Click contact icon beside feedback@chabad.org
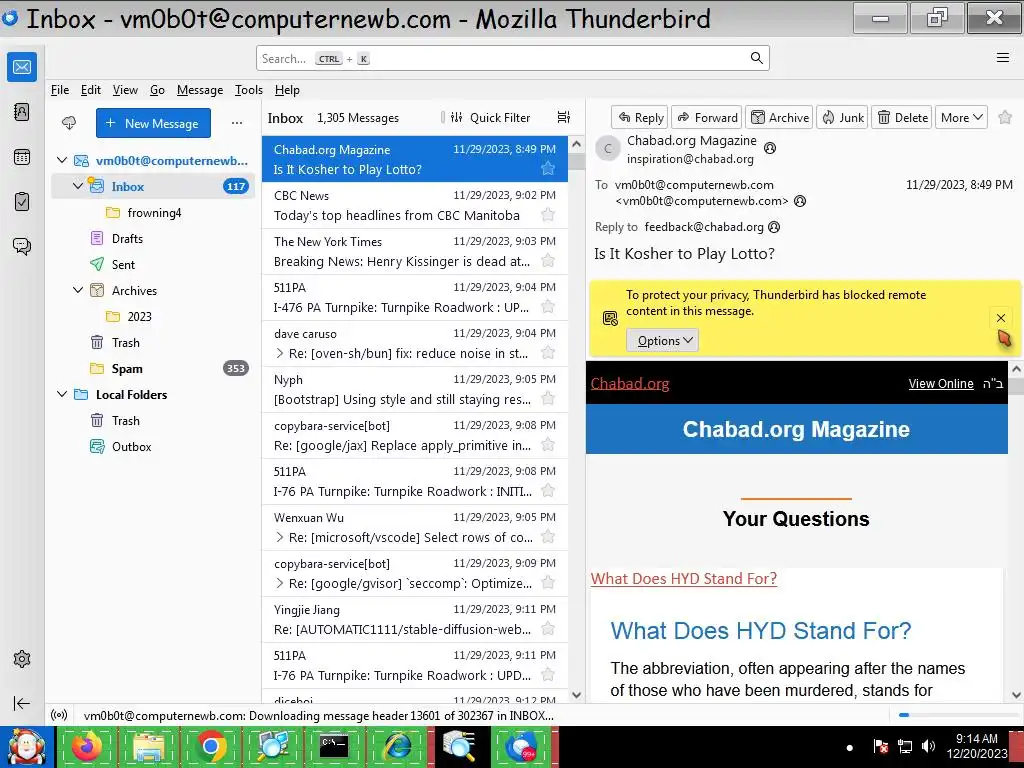The image size is (1024, 768). (x=774, y=227)
